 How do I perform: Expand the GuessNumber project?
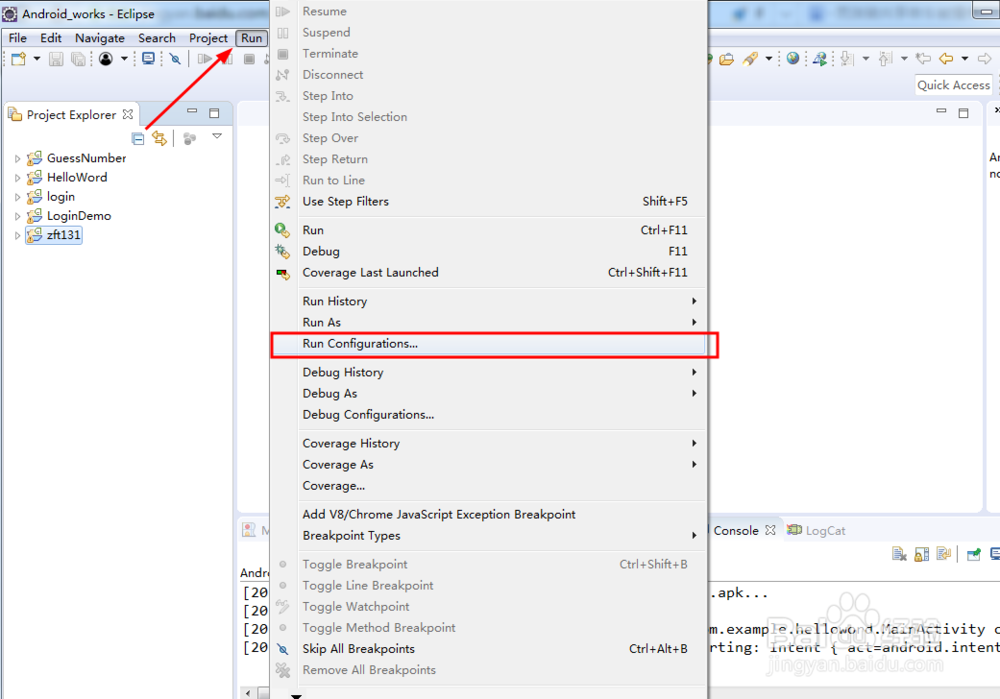17,158
